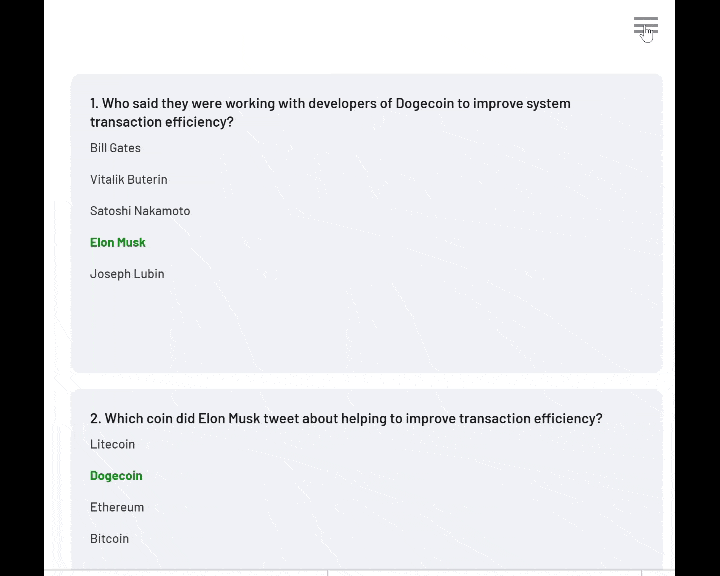Image resolution: width=720 pixels, height=576 pixels.
Task: Click the green Dogecoin answer option
Action: 116,475
